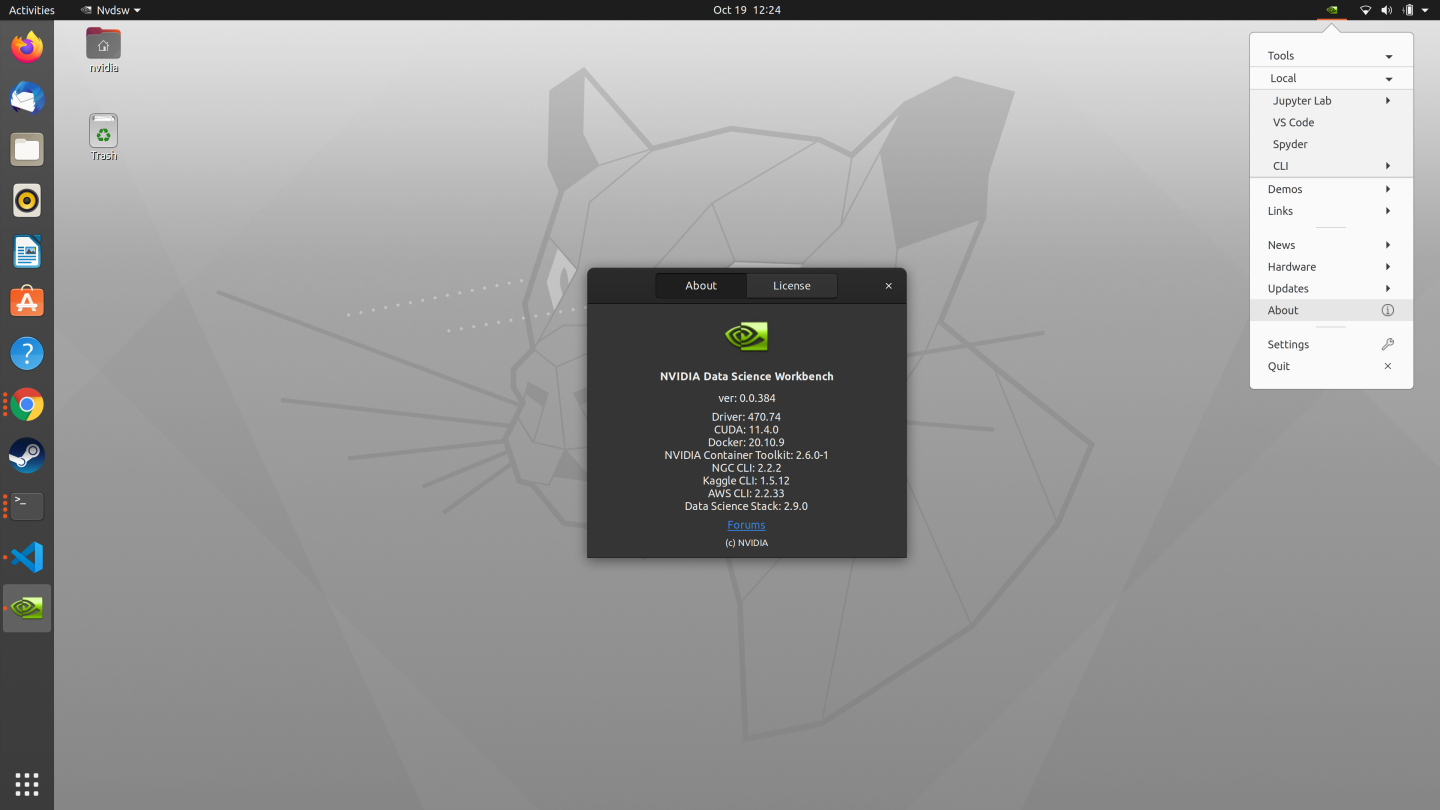
Task: Open Ubuntu Software from the dock
Action: (x=27, y=302)
